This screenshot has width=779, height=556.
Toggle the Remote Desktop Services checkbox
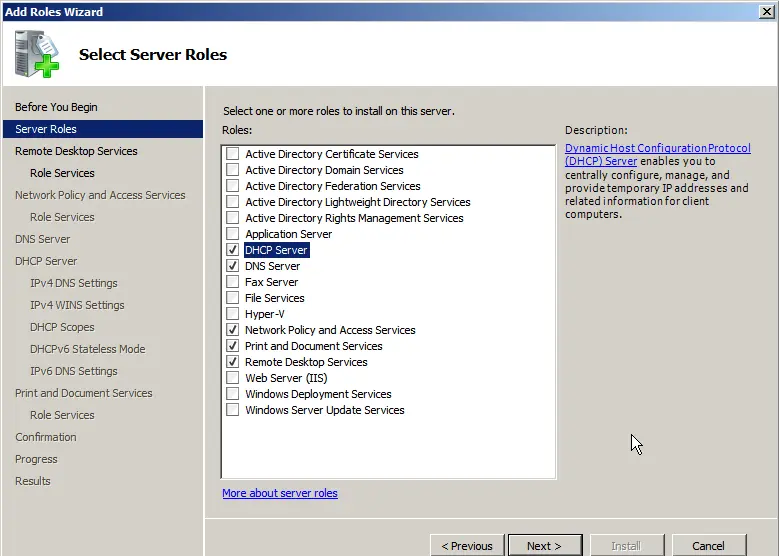click(233, 362)
